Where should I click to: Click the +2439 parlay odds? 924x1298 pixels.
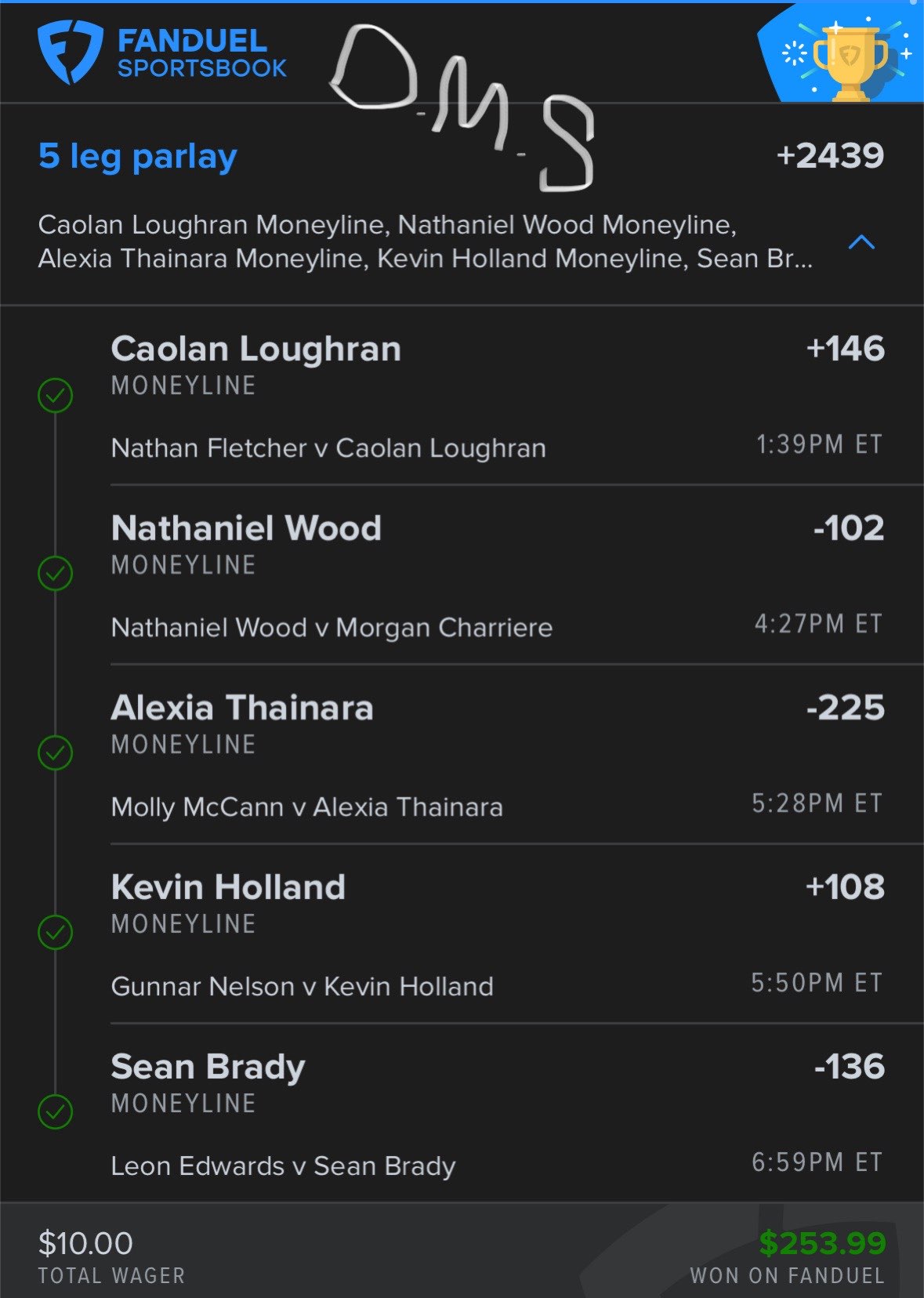pyautogui.click(x=830, y=156)
